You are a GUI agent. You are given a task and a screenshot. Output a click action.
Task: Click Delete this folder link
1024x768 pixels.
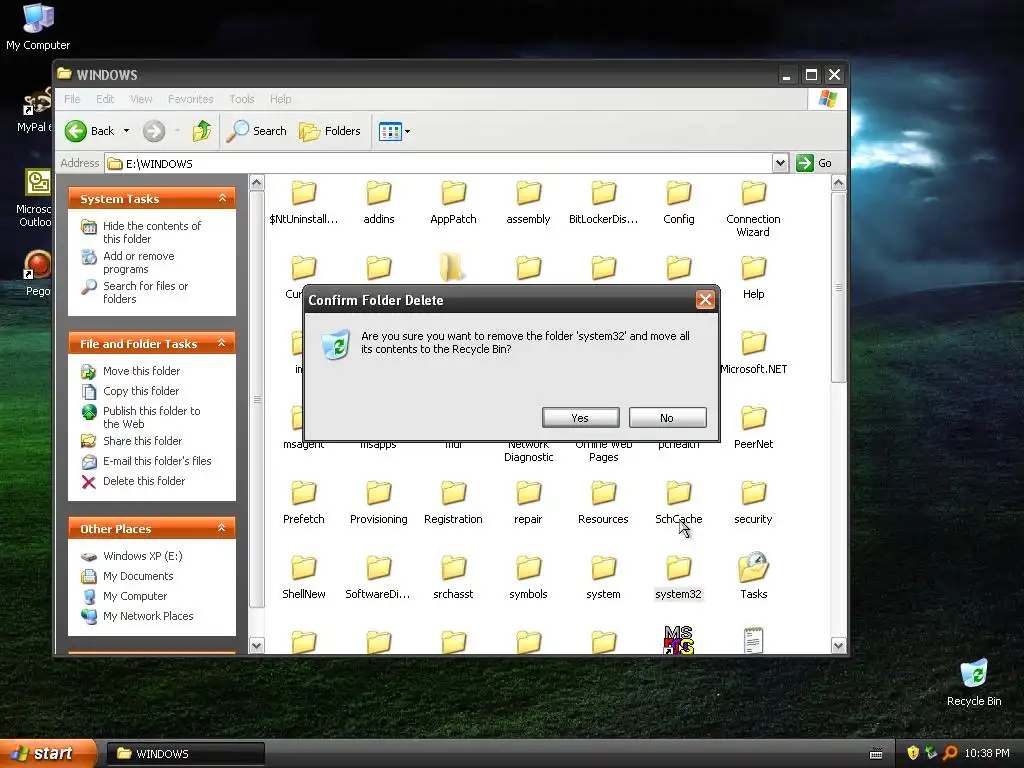144,481
